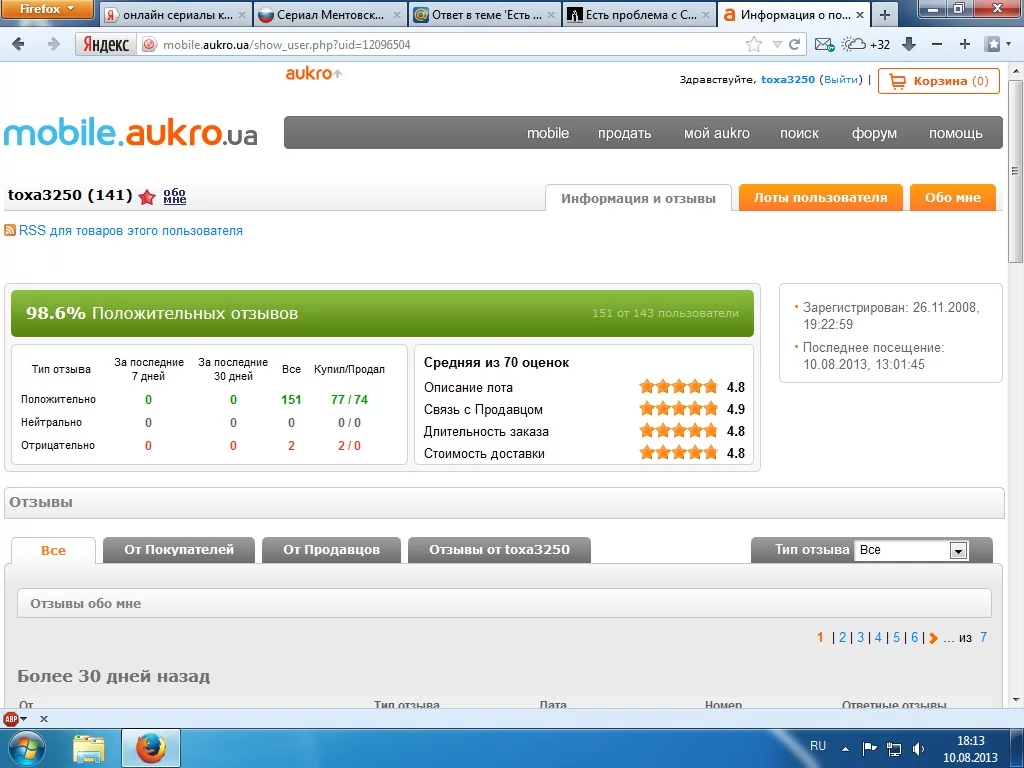Screen dimensions: 1024x768
Task: Open the Тип отзыва dropdown
Action: click(911, 550)
